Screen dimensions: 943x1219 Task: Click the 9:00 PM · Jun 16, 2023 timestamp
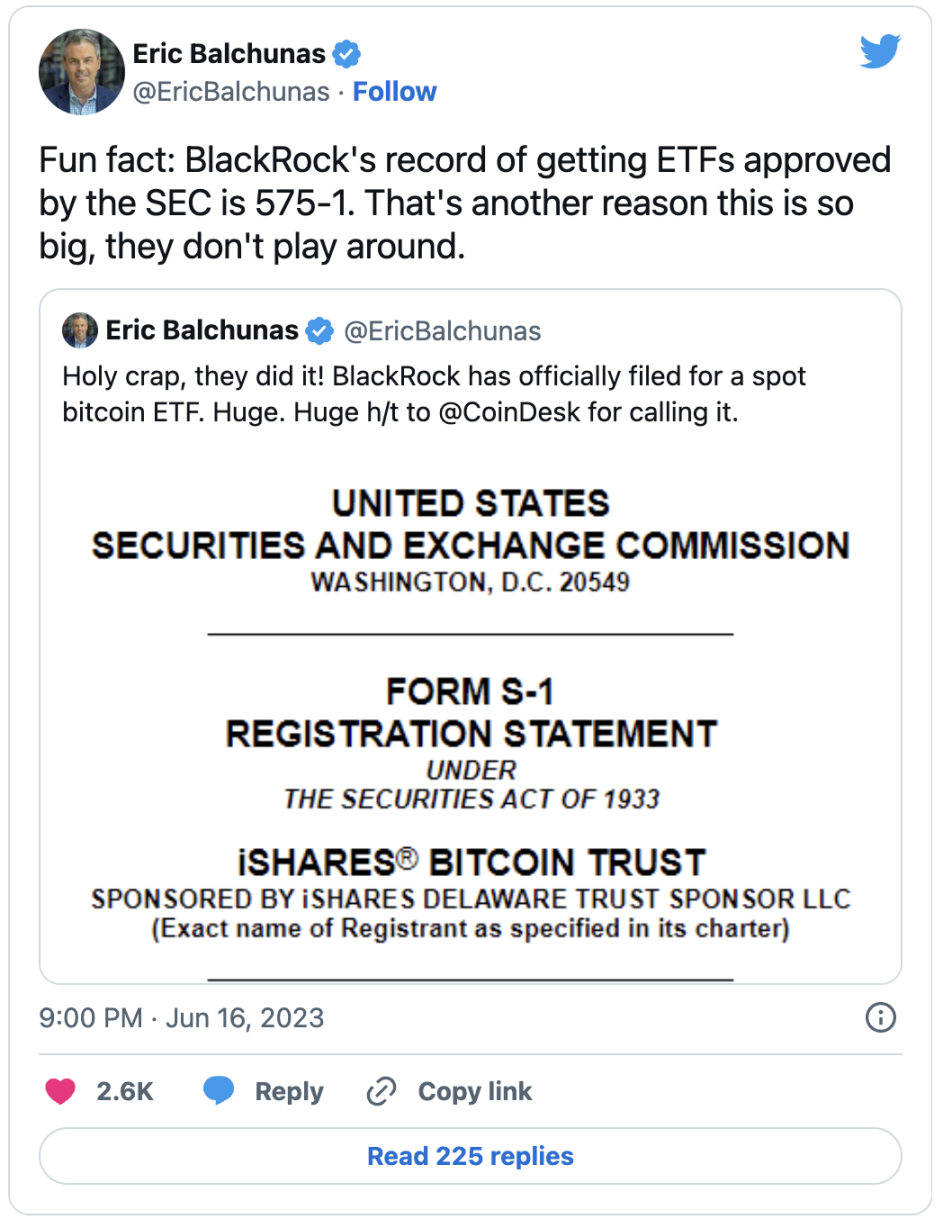182,1018
